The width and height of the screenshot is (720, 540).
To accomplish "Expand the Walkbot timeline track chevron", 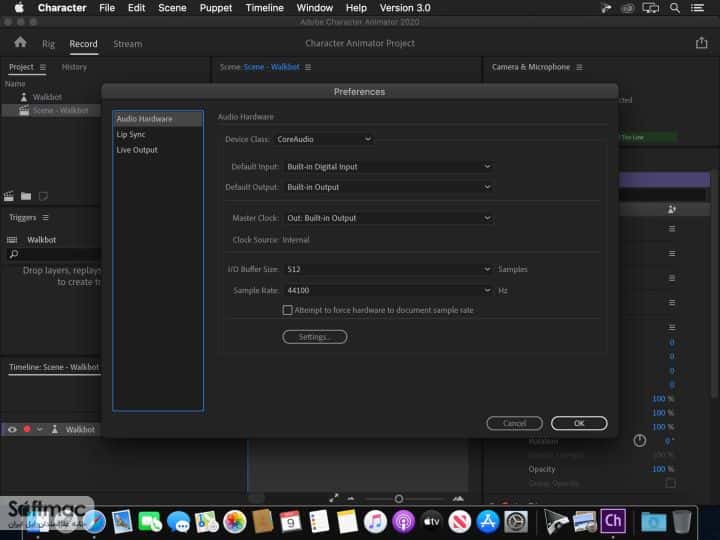I will point(39,429).
